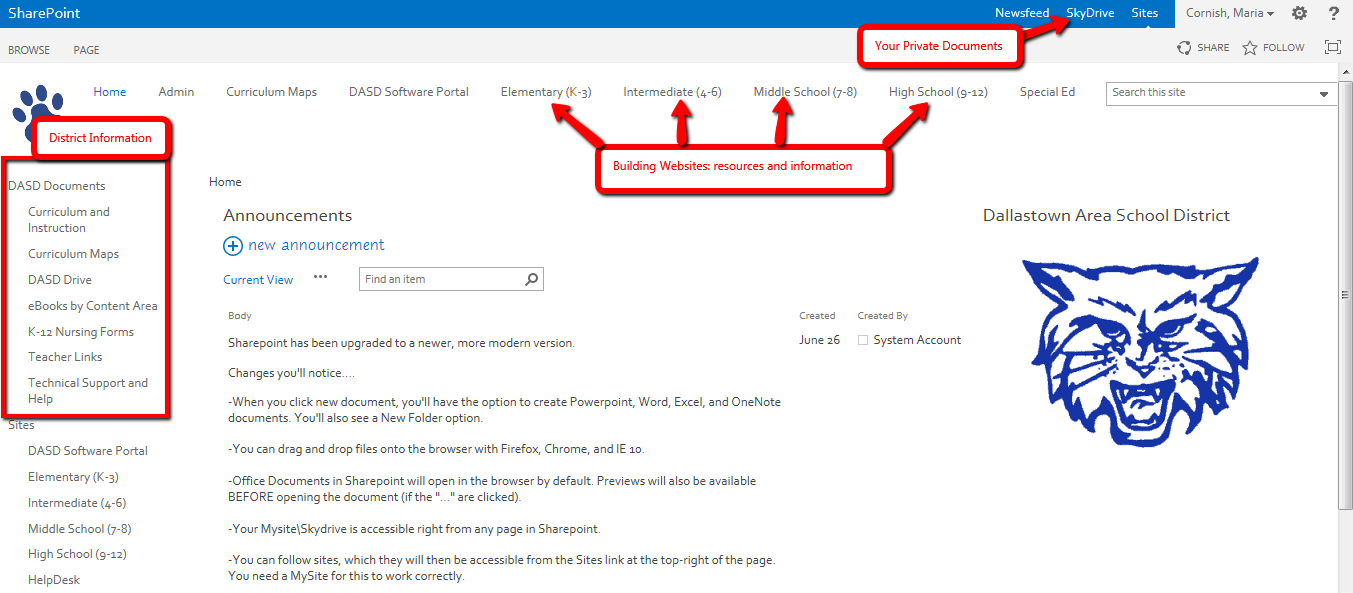Open the ellipsis menu beside Current View
The height and width of the screenshot is (593, 1353).
pos(321,277)
